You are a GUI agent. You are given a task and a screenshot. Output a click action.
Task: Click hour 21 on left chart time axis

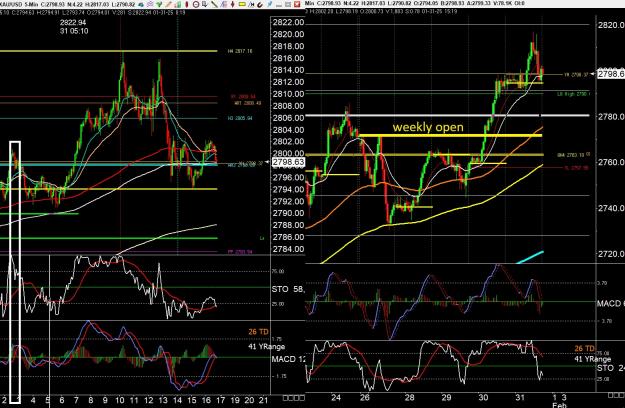pyautogui.click(x=263, y=400)
